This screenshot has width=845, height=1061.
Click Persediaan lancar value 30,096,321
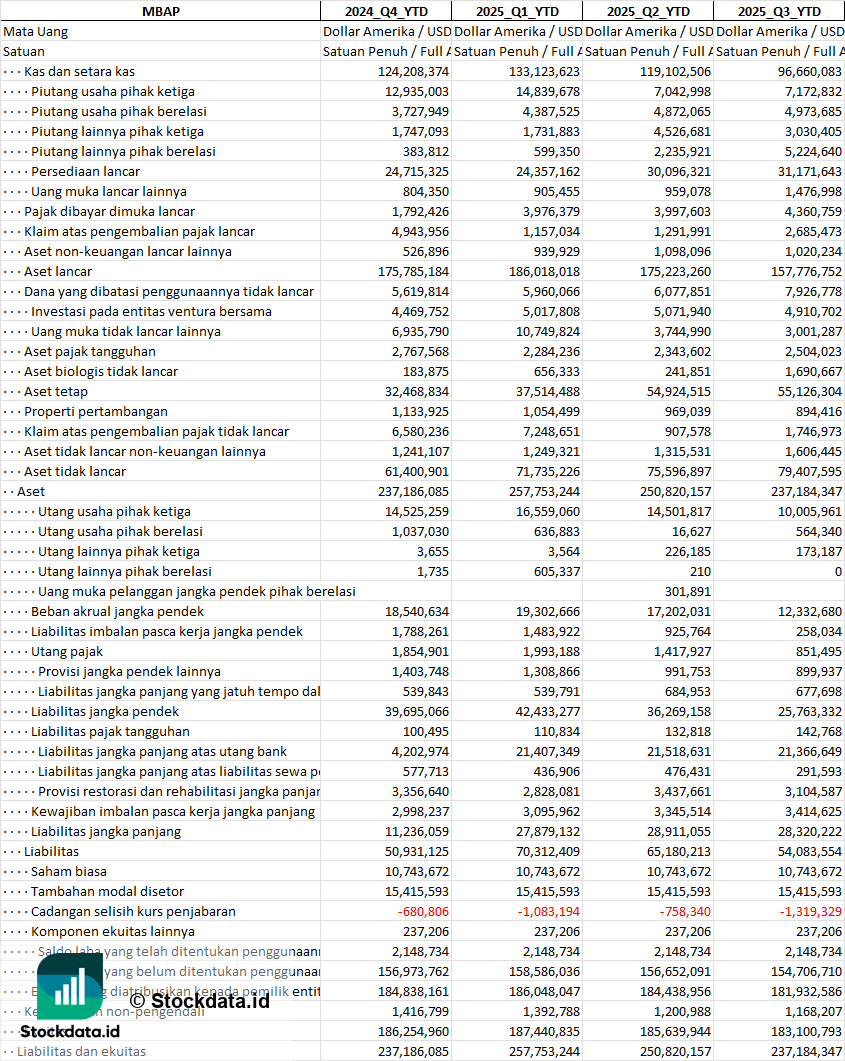click(679, 171)
